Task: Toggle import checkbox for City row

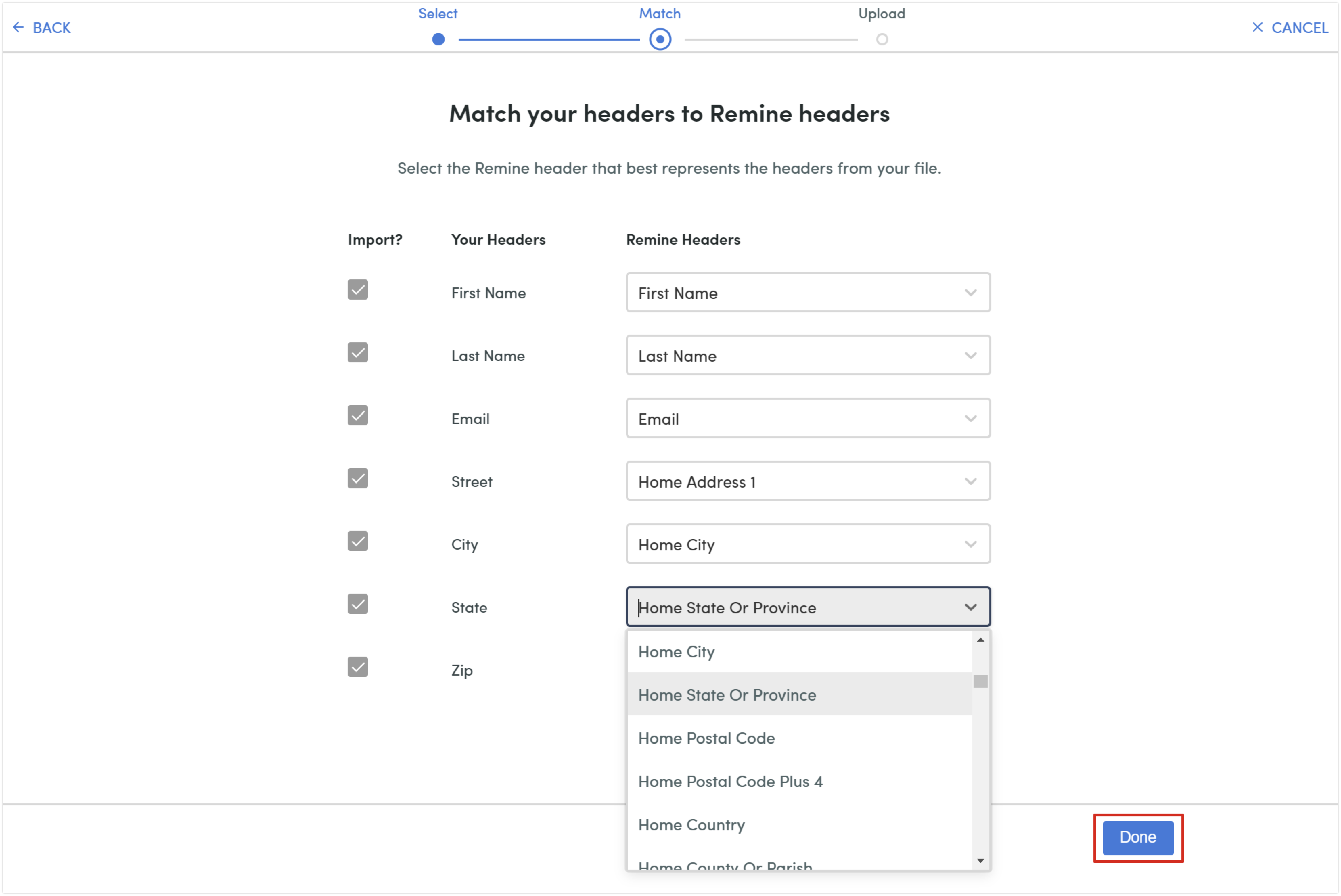Action: [358, 541]
